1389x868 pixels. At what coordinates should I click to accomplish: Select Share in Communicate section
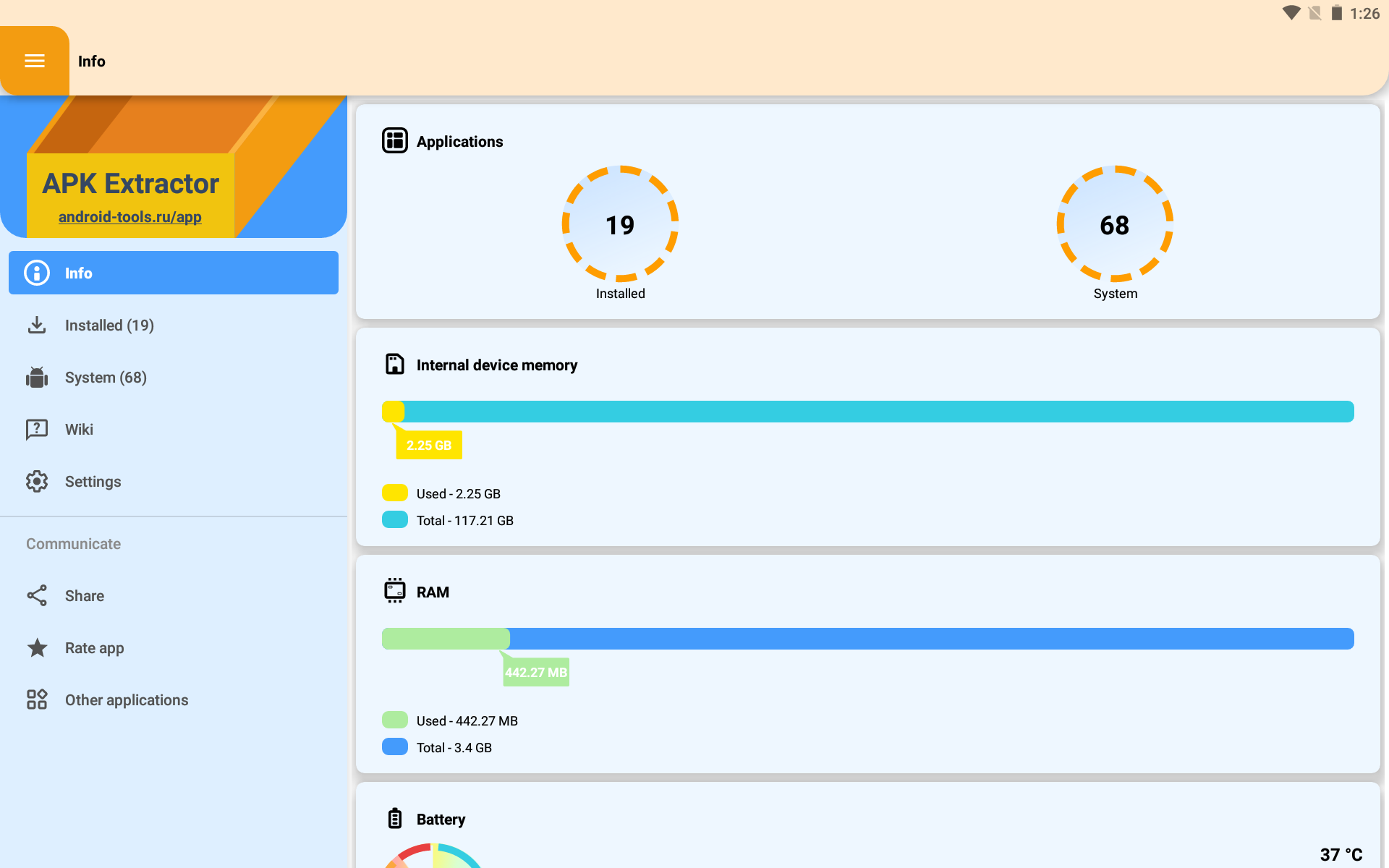174,595
